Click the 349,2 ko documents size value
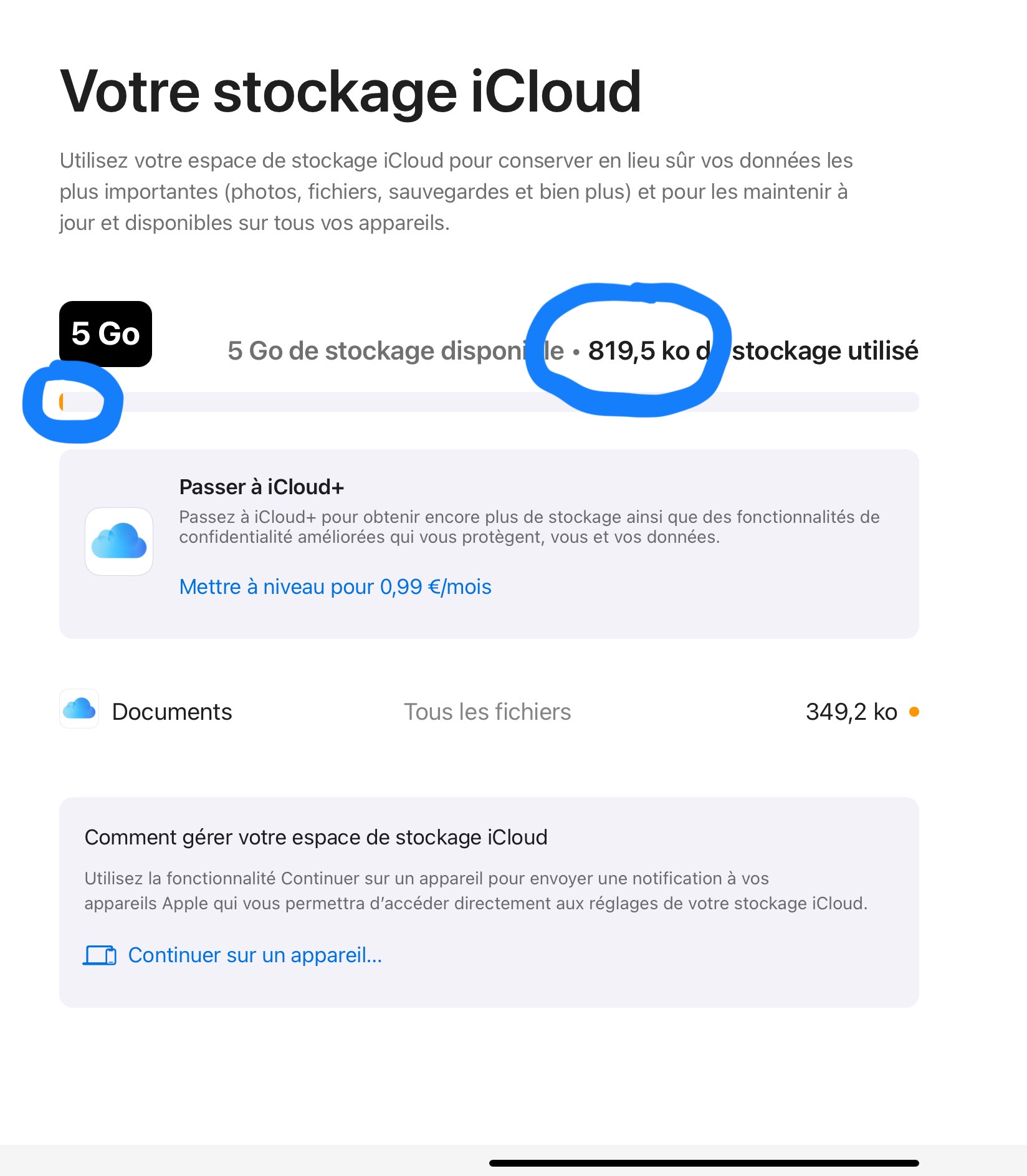Viewport: 1027px width, 1176px height. (851, 712)
